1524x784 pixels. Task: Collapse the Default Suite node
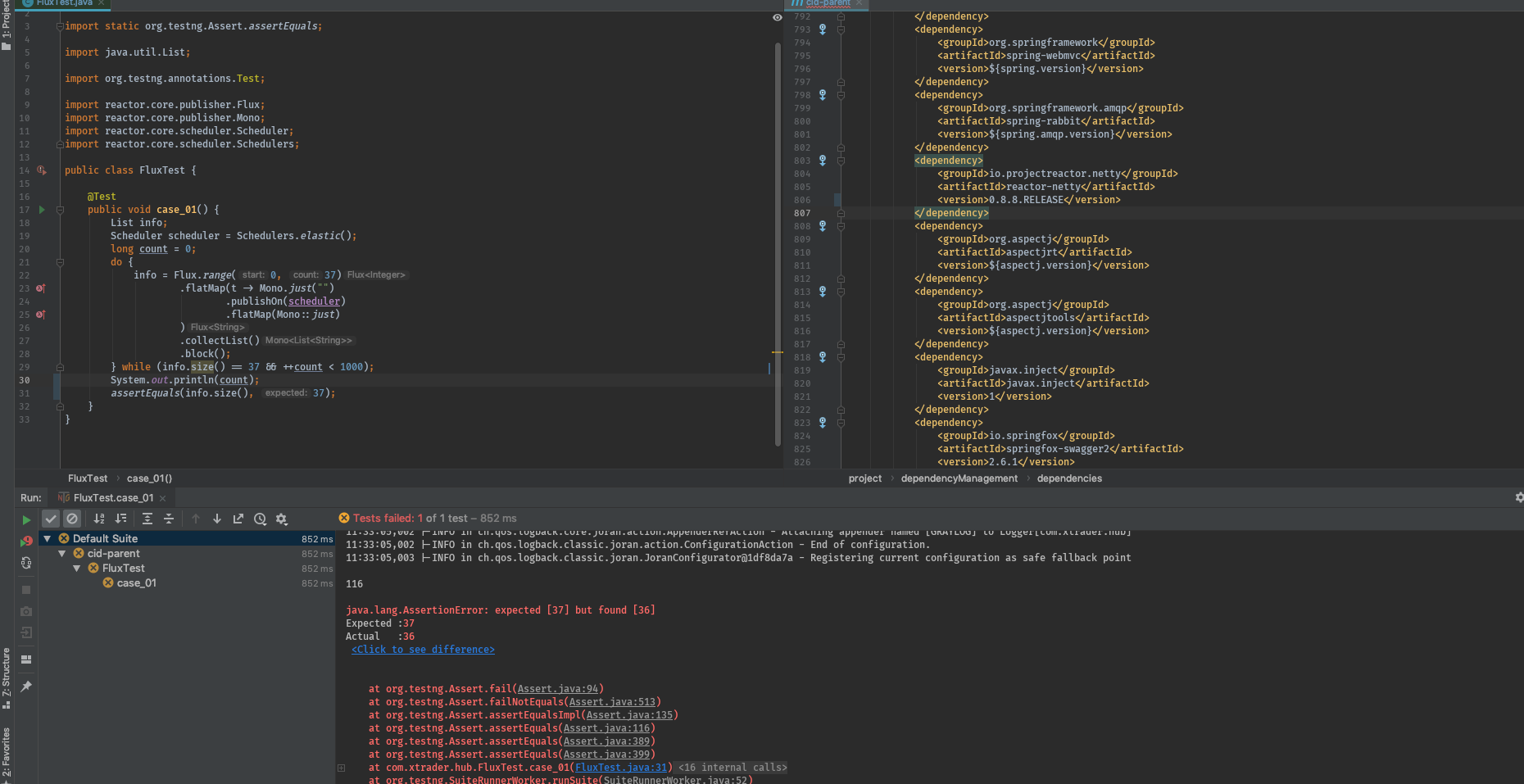tap(48, 539)
